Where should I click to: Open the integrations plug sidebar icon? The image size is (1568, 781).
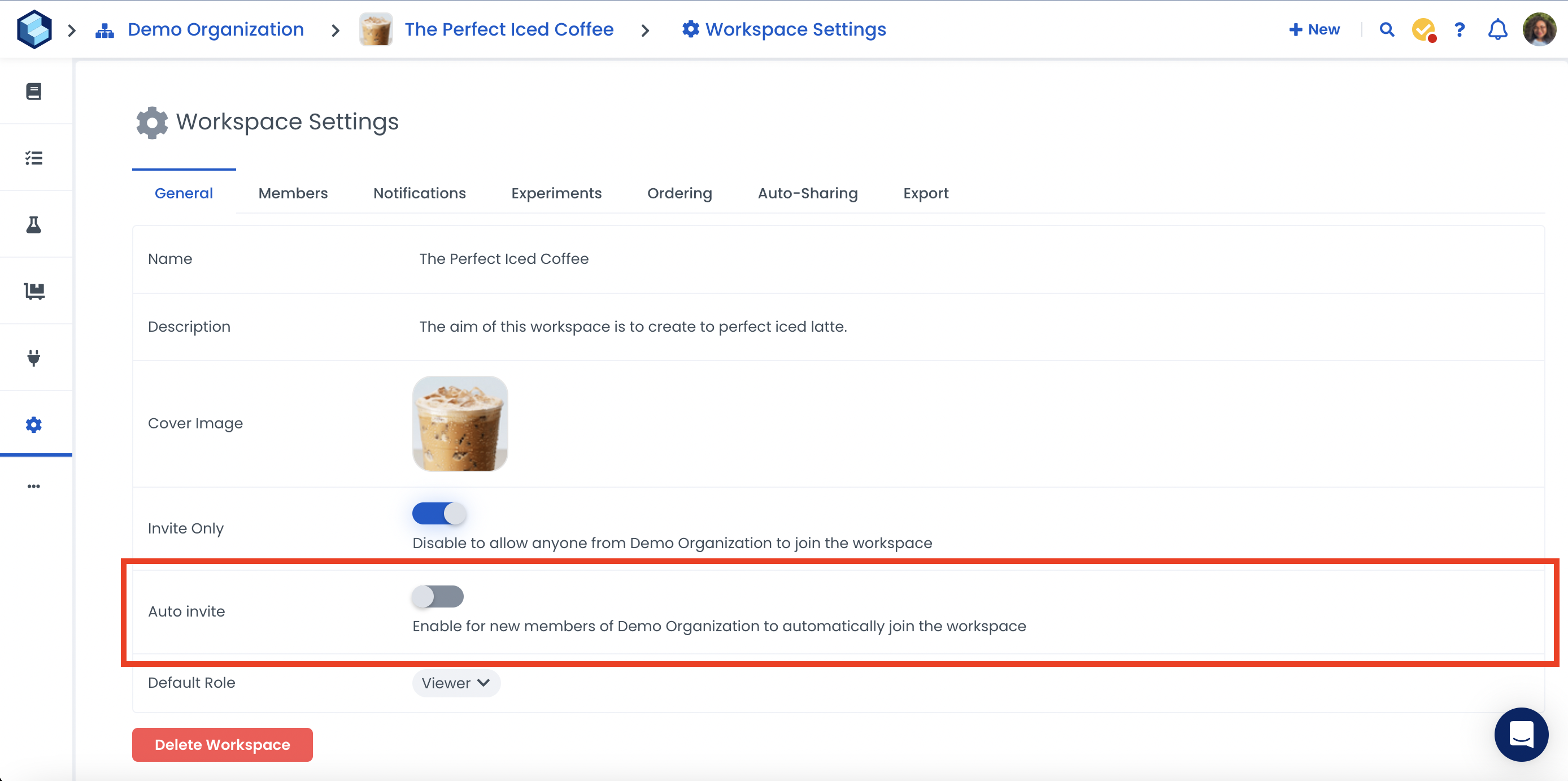(x=33, y=358)
